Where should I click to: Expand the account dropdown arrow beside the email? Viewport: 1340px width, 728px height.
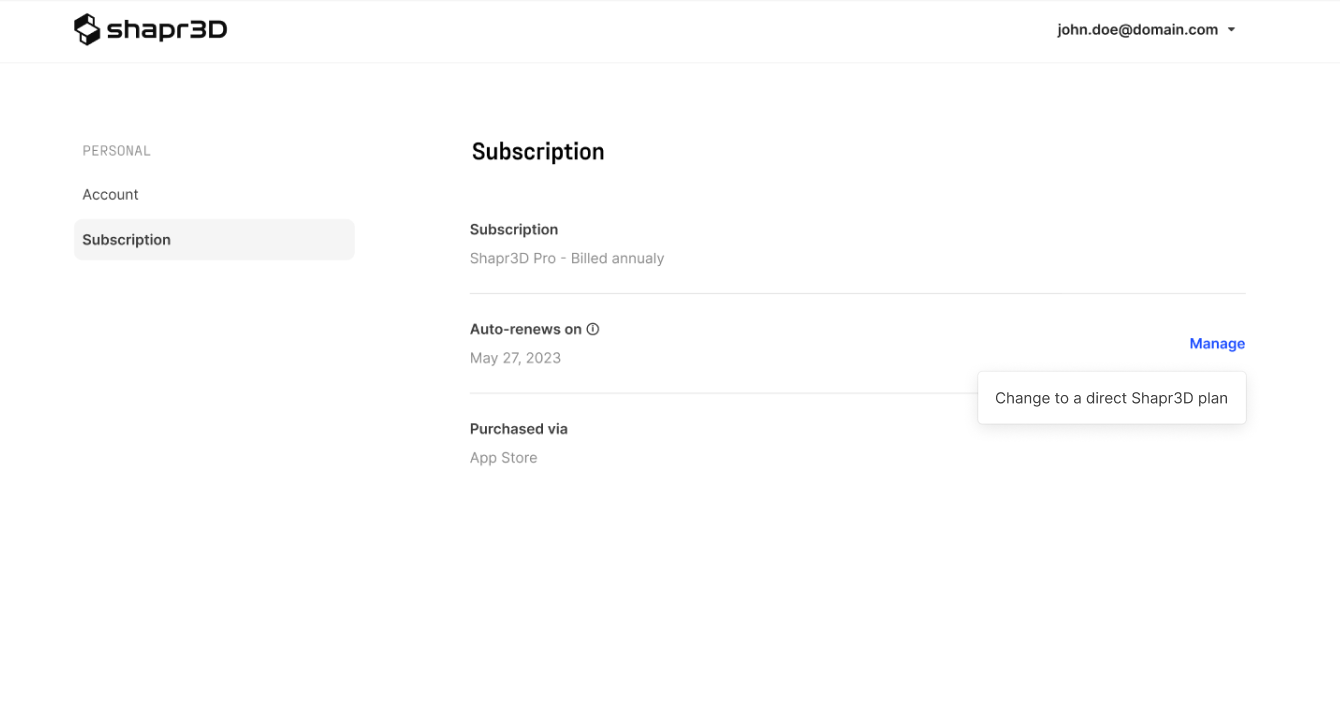[x=1232, y=30]
